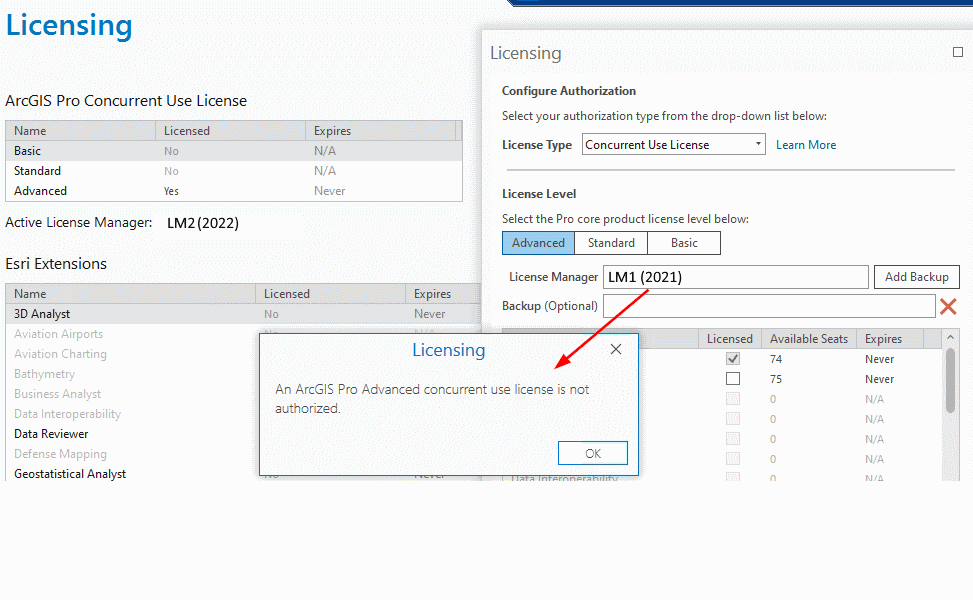Open the License Level selection area
Image resolution: width=973 pixels, height=600 pixels.
pyautogui.click(x=538, y=242)
